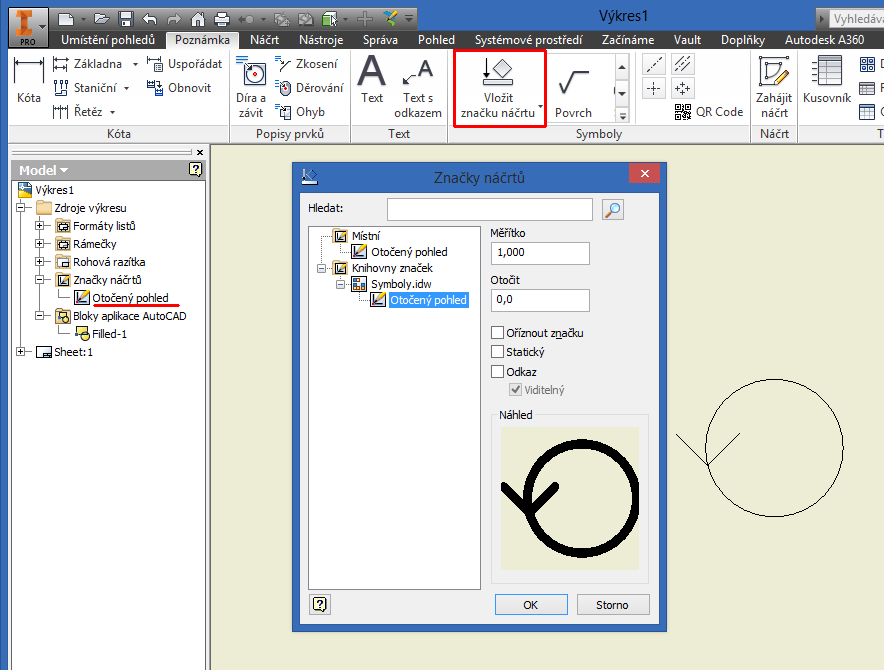The width and height of the screenshot is (884, 670).
Task: Select the Ohyb bend note tool
Action: [300, 112]
